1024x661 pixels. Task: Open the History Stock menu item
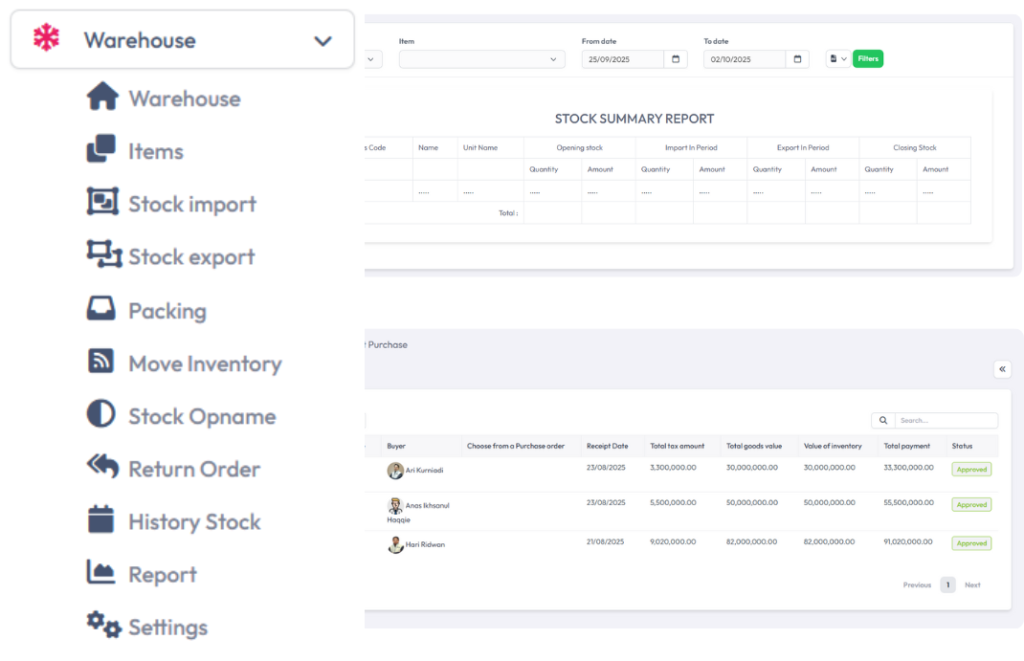tap(194, 521)
